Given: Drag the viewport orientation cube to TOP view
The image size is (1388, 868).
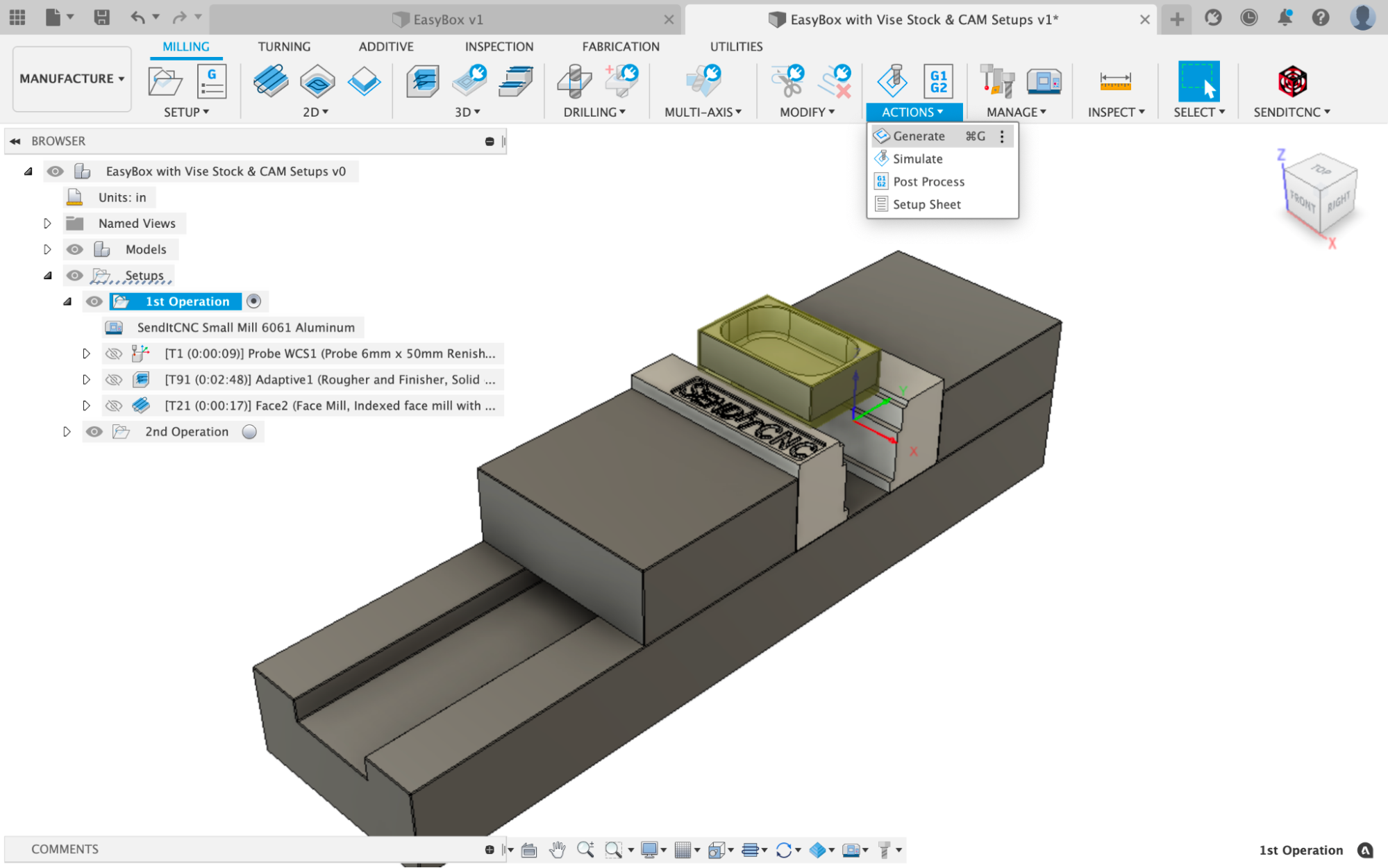Looking at the screenshot, I should point(1319,180).
